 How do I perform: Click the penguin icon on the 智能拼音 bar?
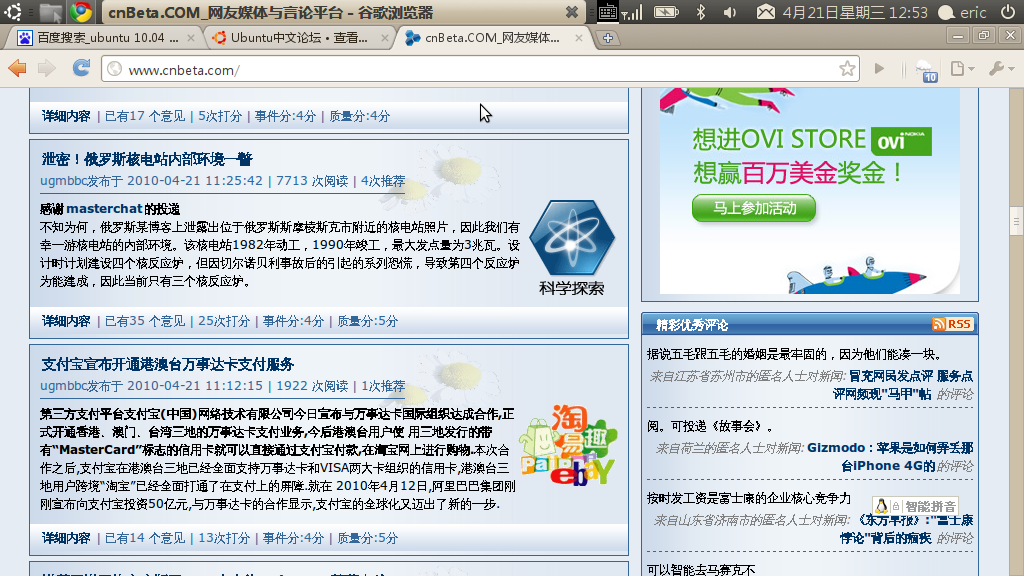coord(881,506)
